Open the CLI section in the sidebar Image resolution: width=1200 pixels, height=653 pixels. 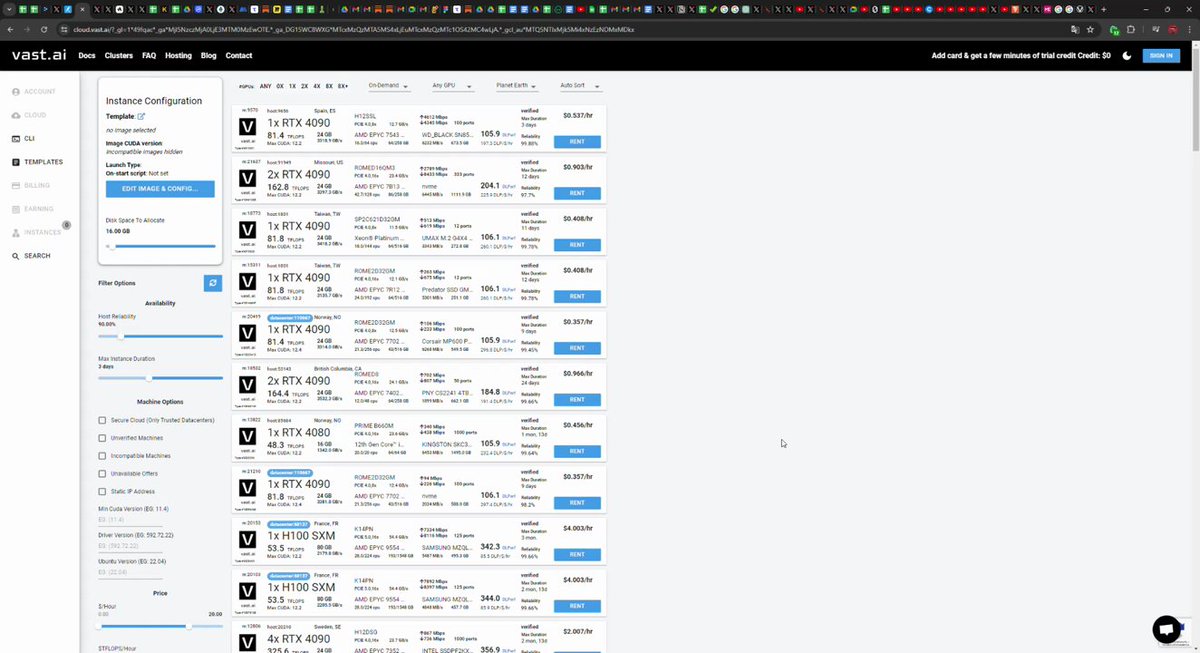click(24, 138)
